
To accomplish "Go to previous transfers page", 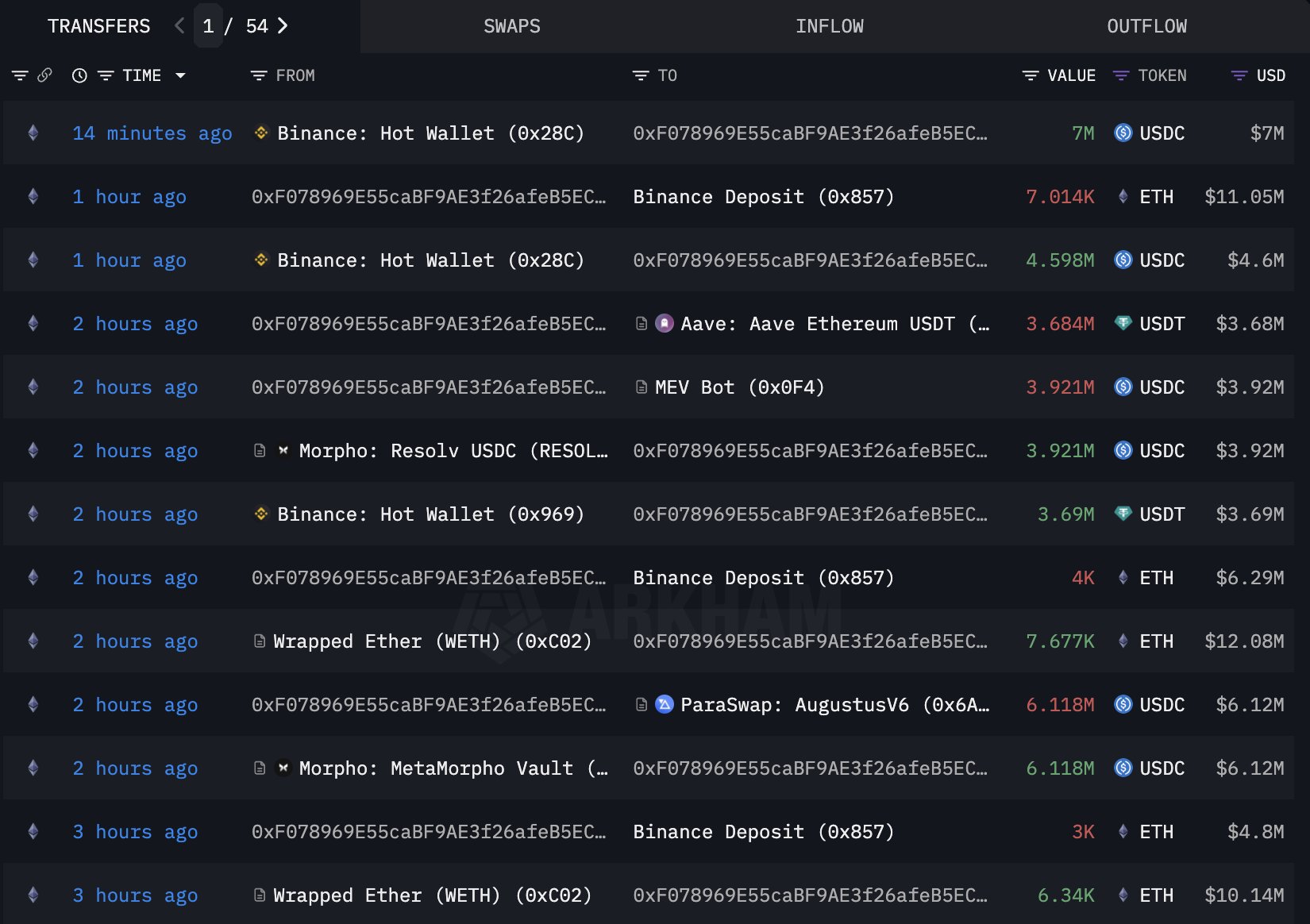I will tap(179, 26).
